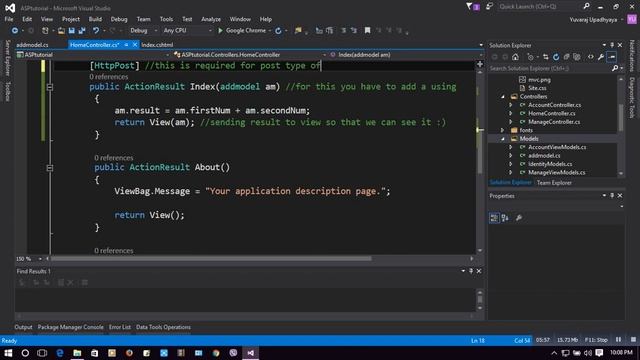The height and width of the screenshot is (360, 640).
Task: Click Show All Files icon in Solution Explorer
Action: [577, 57]
